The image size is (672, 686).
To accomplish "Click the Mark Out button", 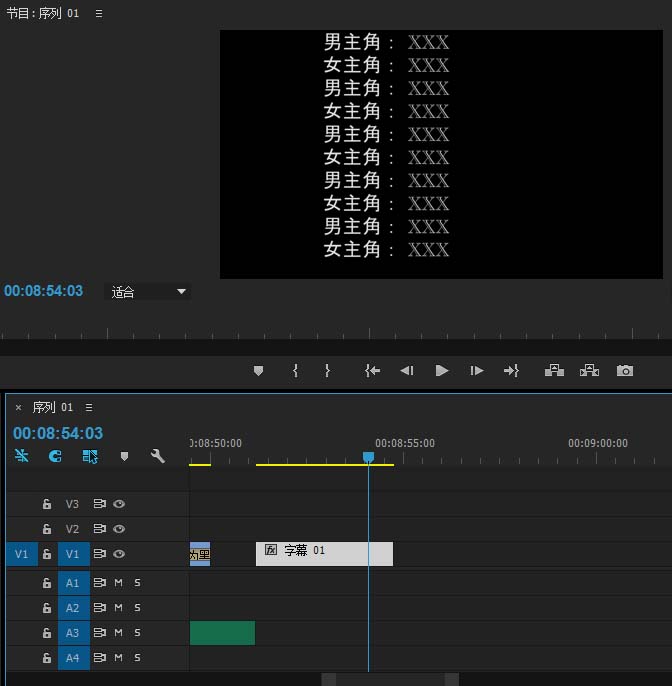I will (327, 371).
